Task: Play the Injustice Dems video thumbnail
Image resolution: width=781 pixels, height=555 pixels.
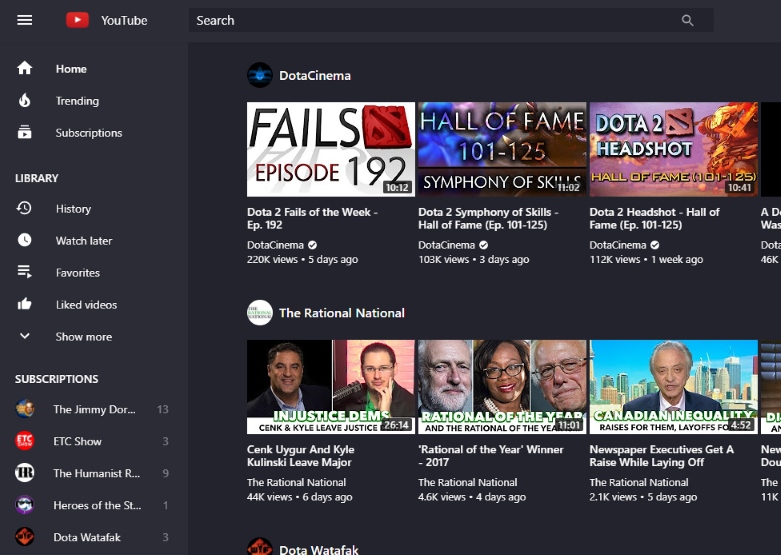Action: [x=331, y=387]
